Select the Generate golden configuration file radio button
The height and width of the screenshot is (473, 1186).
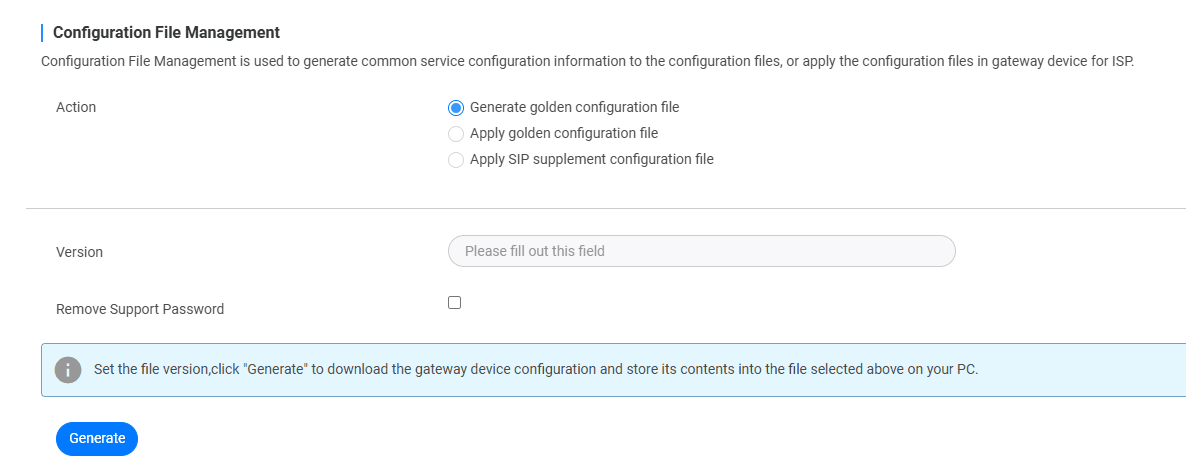(455, 107)
